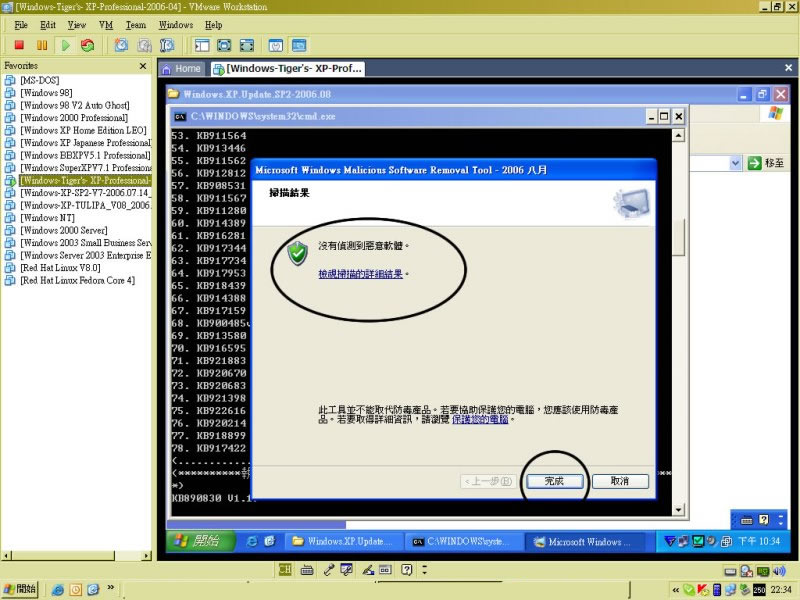Open the 保護您的電腦 link

[480, 419]
